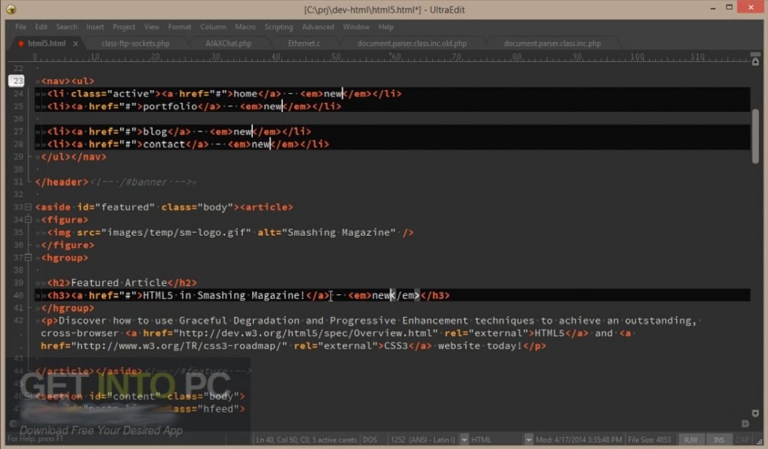
Task: Open the Window menu
Action: [356, 27]
